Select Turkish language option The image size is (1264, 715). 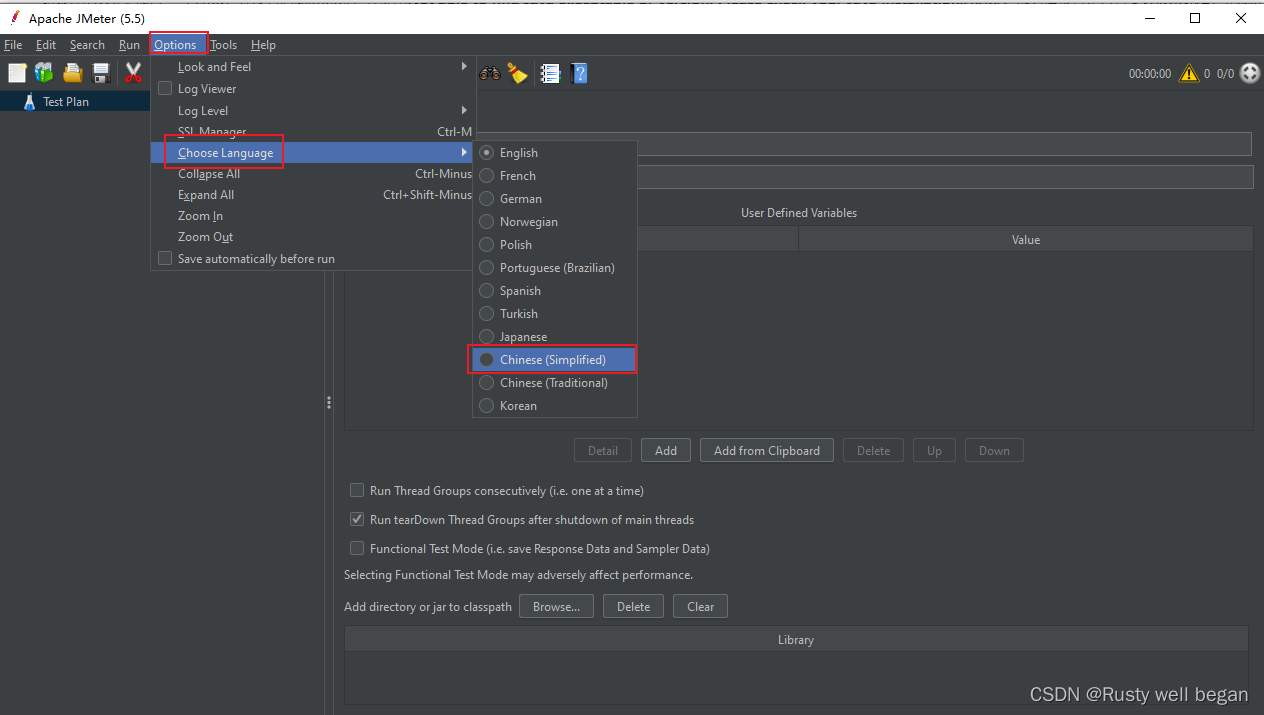[555, 314]
